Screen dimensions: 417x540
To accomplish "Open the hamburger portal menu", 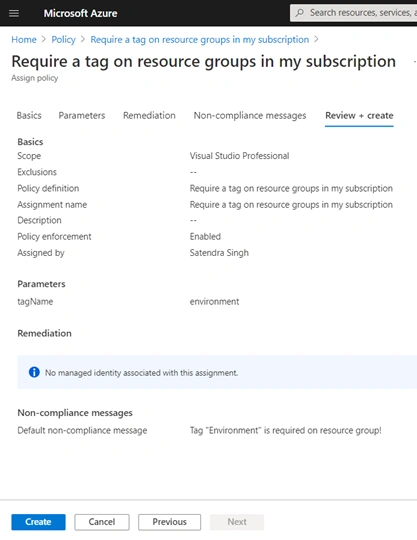I will 14,13.
